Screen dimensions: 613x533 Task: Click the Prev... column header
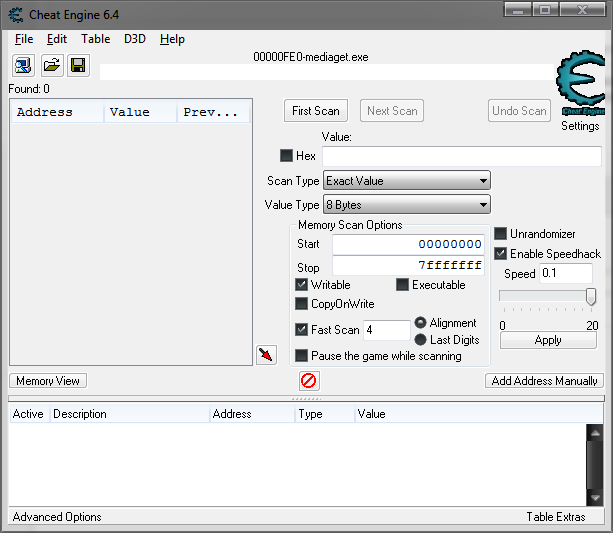(213, 112)
